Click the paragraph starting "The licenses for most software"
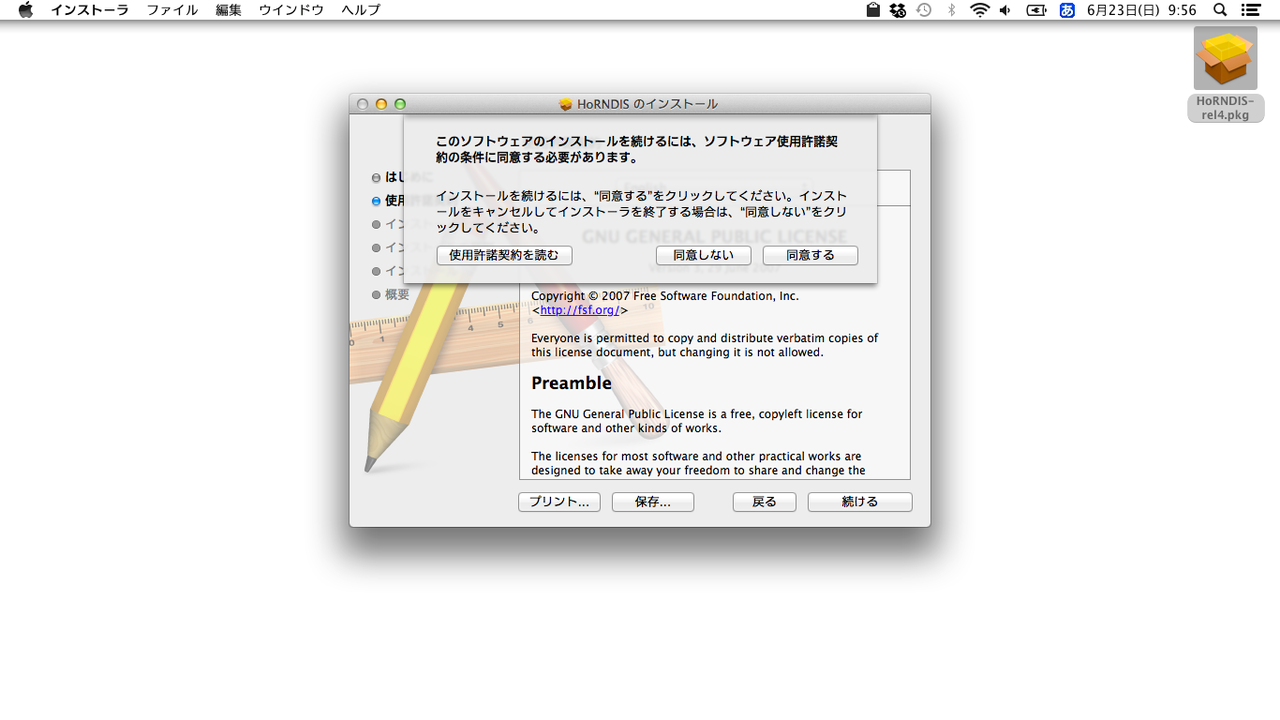This screenshot has height=720, width=1280. [698, 463]
